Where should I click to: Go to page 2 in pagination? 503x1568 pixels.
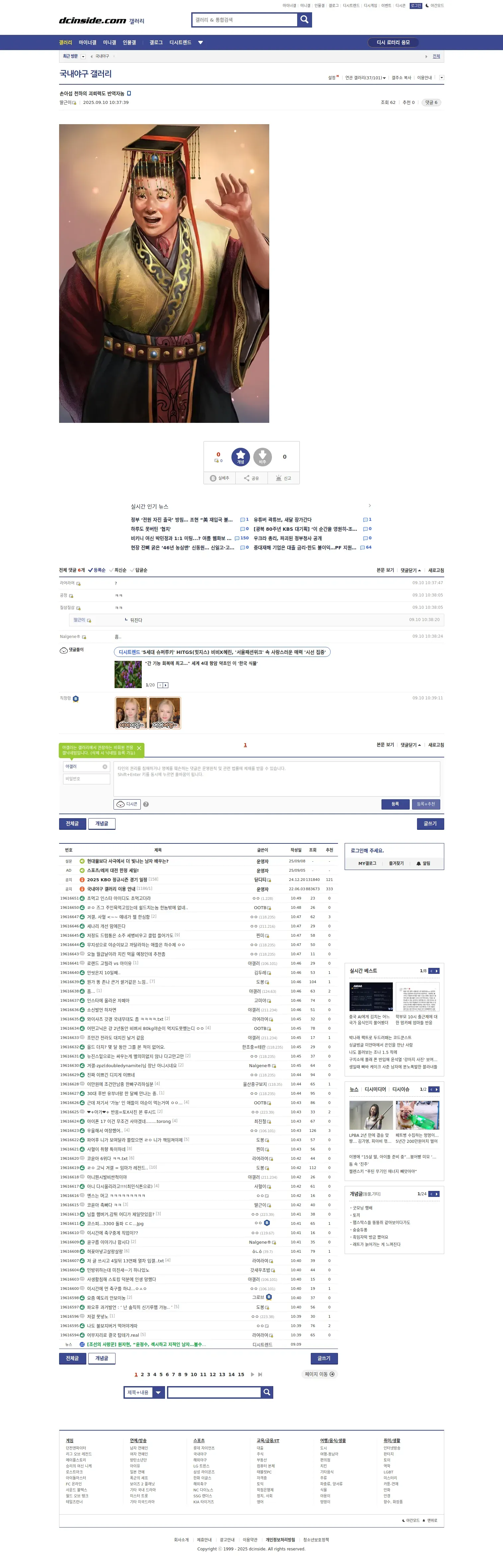(x=142, y=1374)
